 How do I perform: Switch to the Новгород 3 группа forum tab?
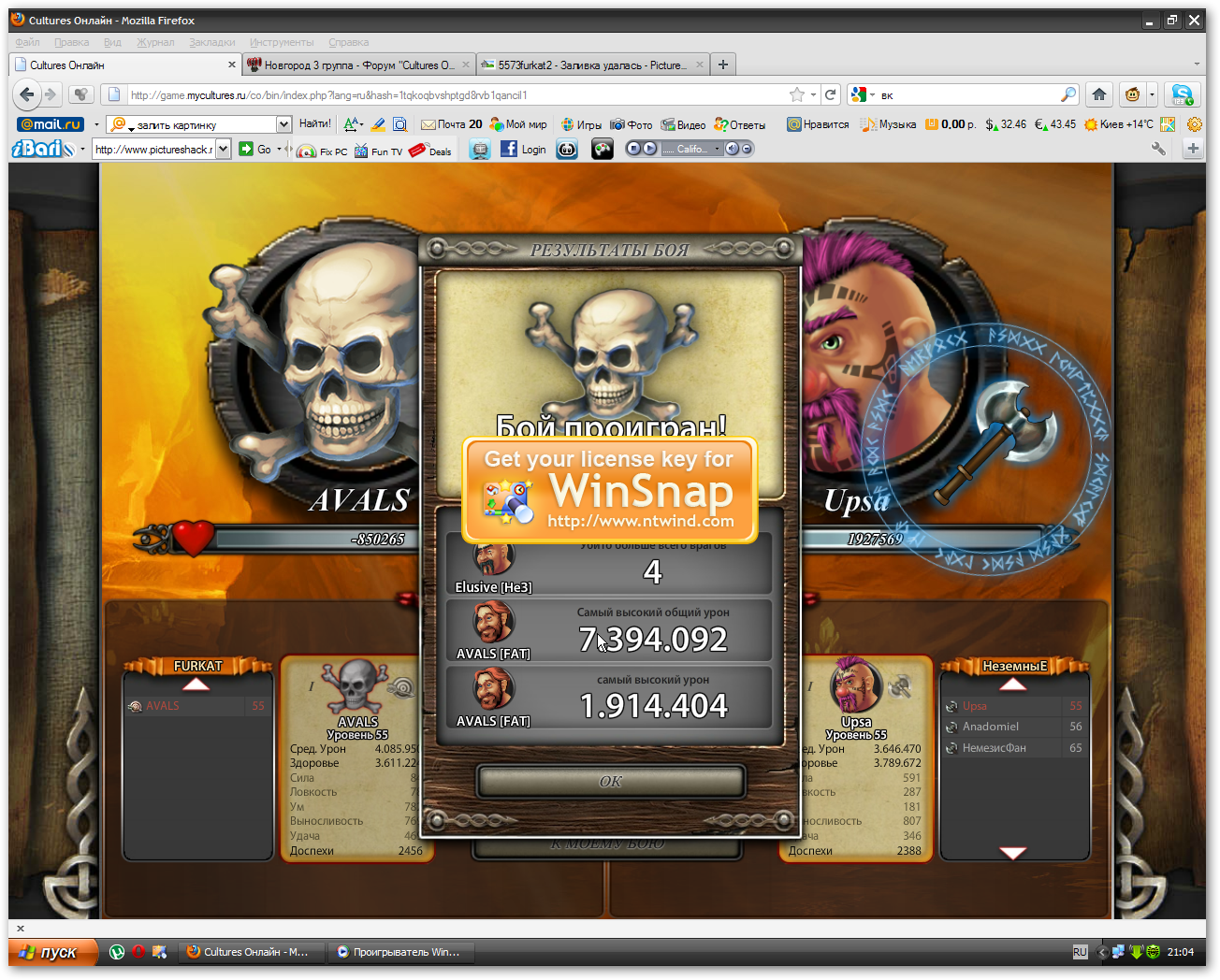pos(358,65)
